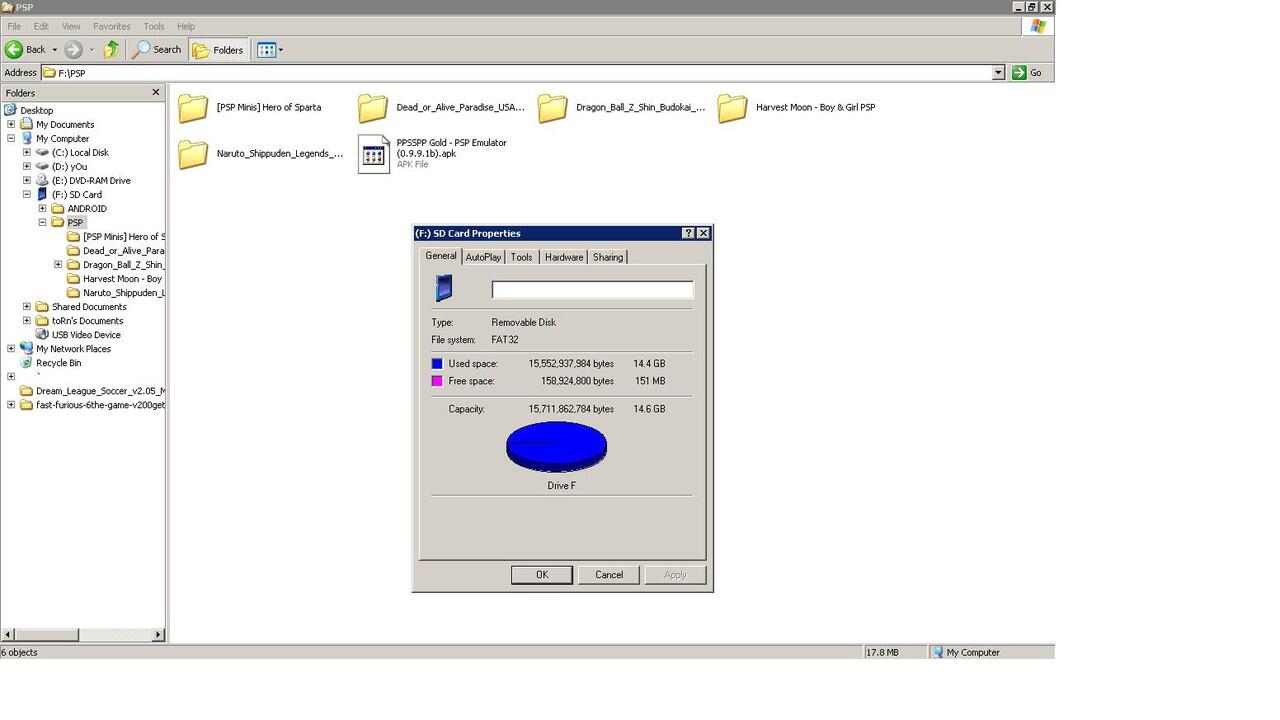1280x720 pixels.
Task: Open the File menu
Action: [14, 26]
